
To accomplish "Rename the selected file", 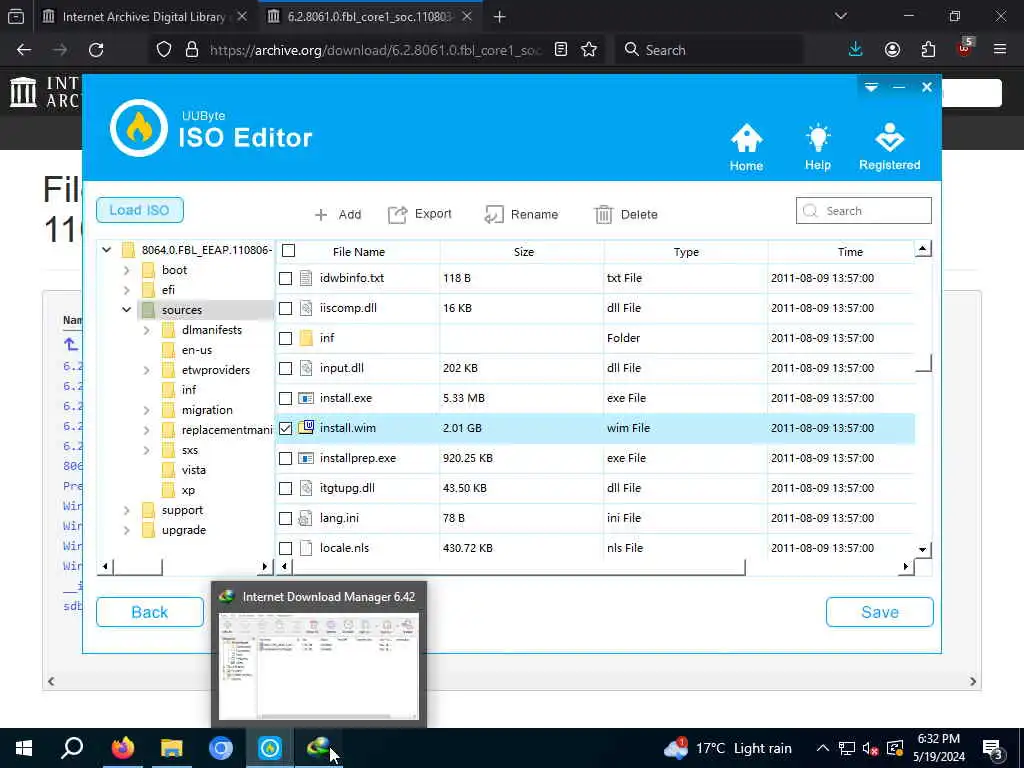I will (x=521, y=214).
